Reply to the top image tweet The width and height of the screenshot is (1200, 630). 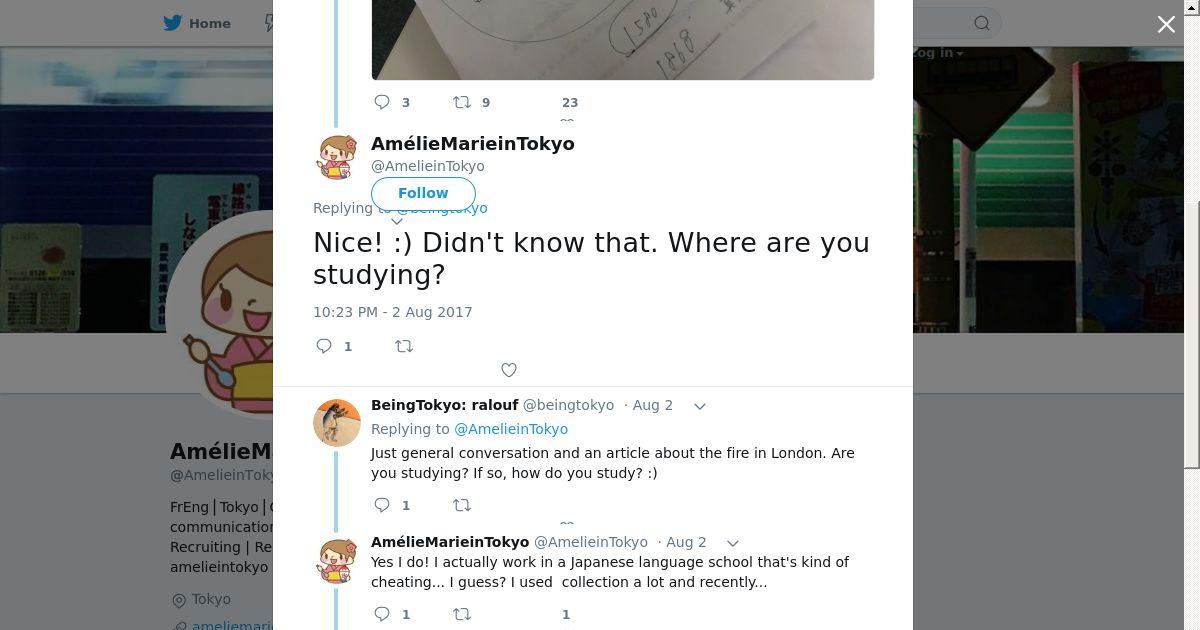[x=382, y=102]
